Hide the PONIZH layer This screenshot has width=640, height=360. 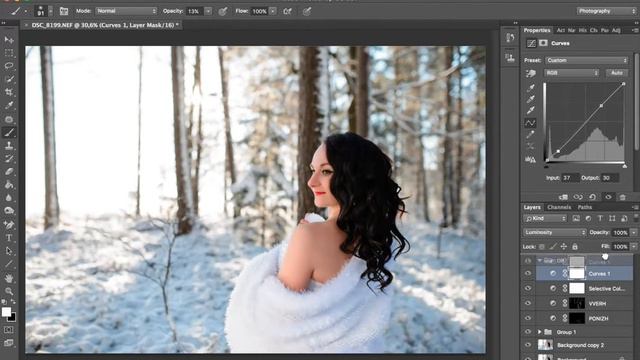(x=528, y=318)
